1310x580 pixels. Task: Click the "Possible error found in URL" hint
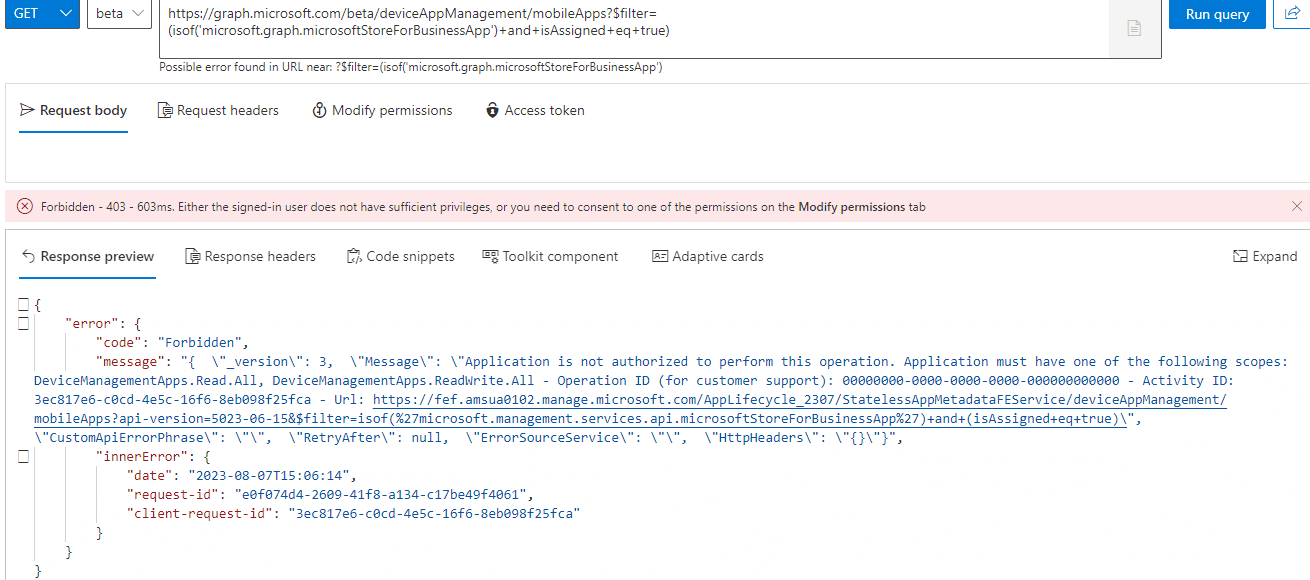click(411, 67)
